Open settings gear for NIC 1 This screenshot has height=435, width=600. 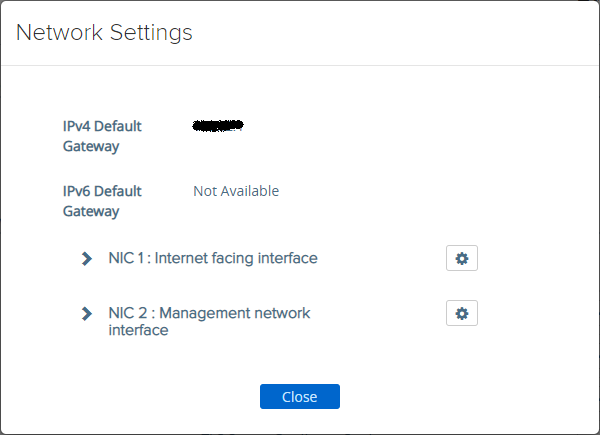[462, 259]
